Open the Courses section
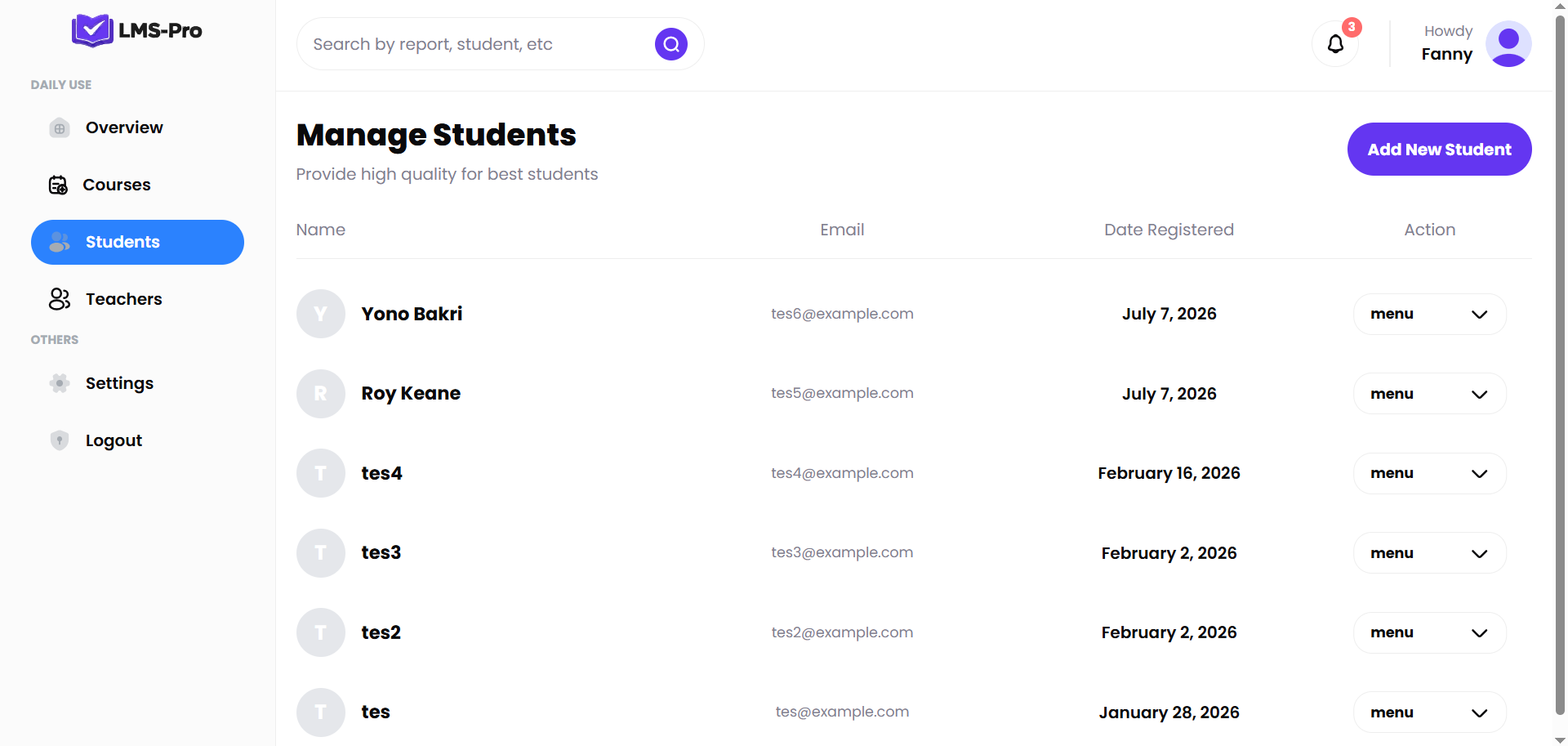 pos(137,185)
